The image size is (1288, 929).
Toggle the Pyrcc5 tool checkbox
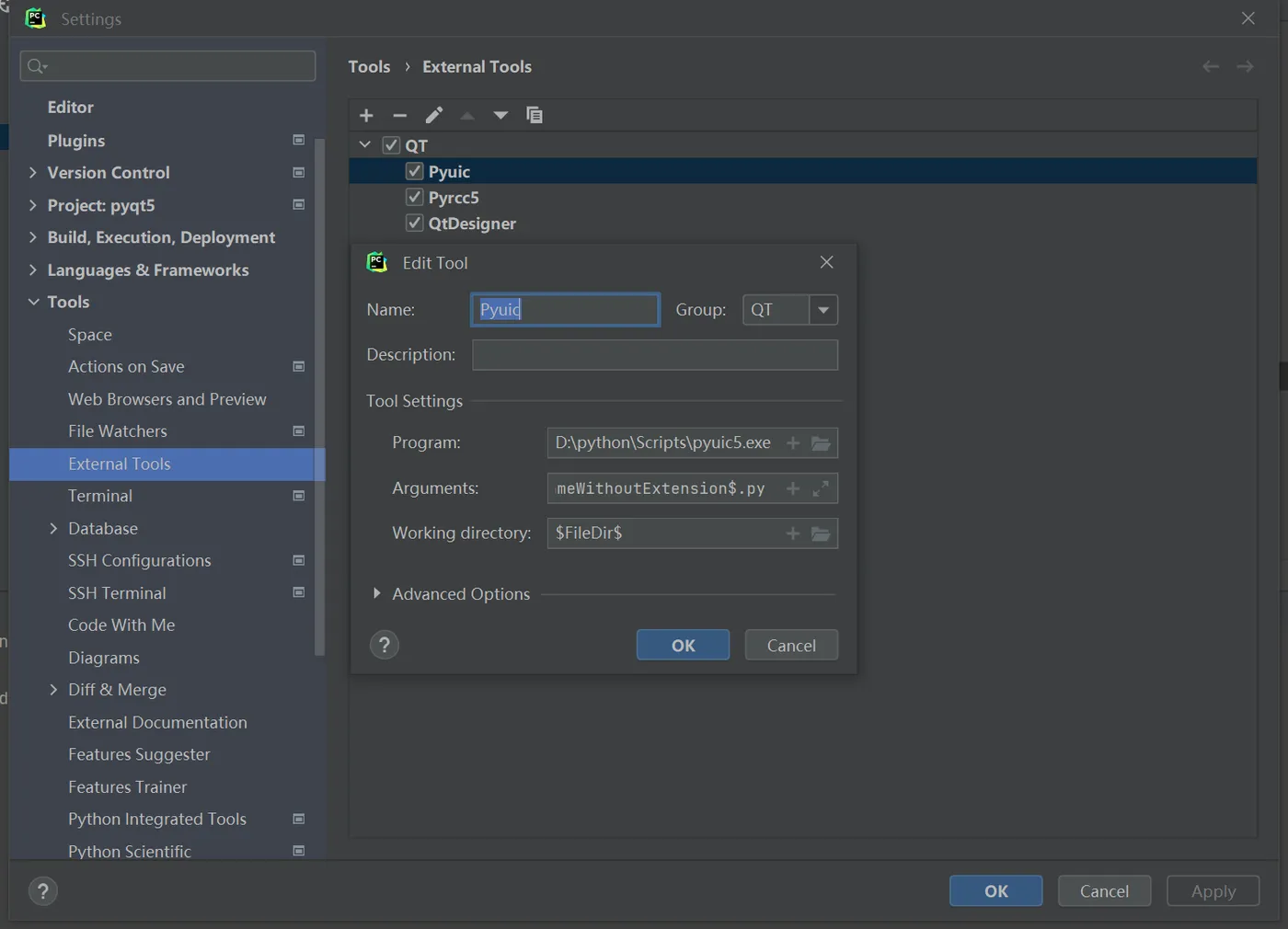pyautogui.click(x=414, y=197)
